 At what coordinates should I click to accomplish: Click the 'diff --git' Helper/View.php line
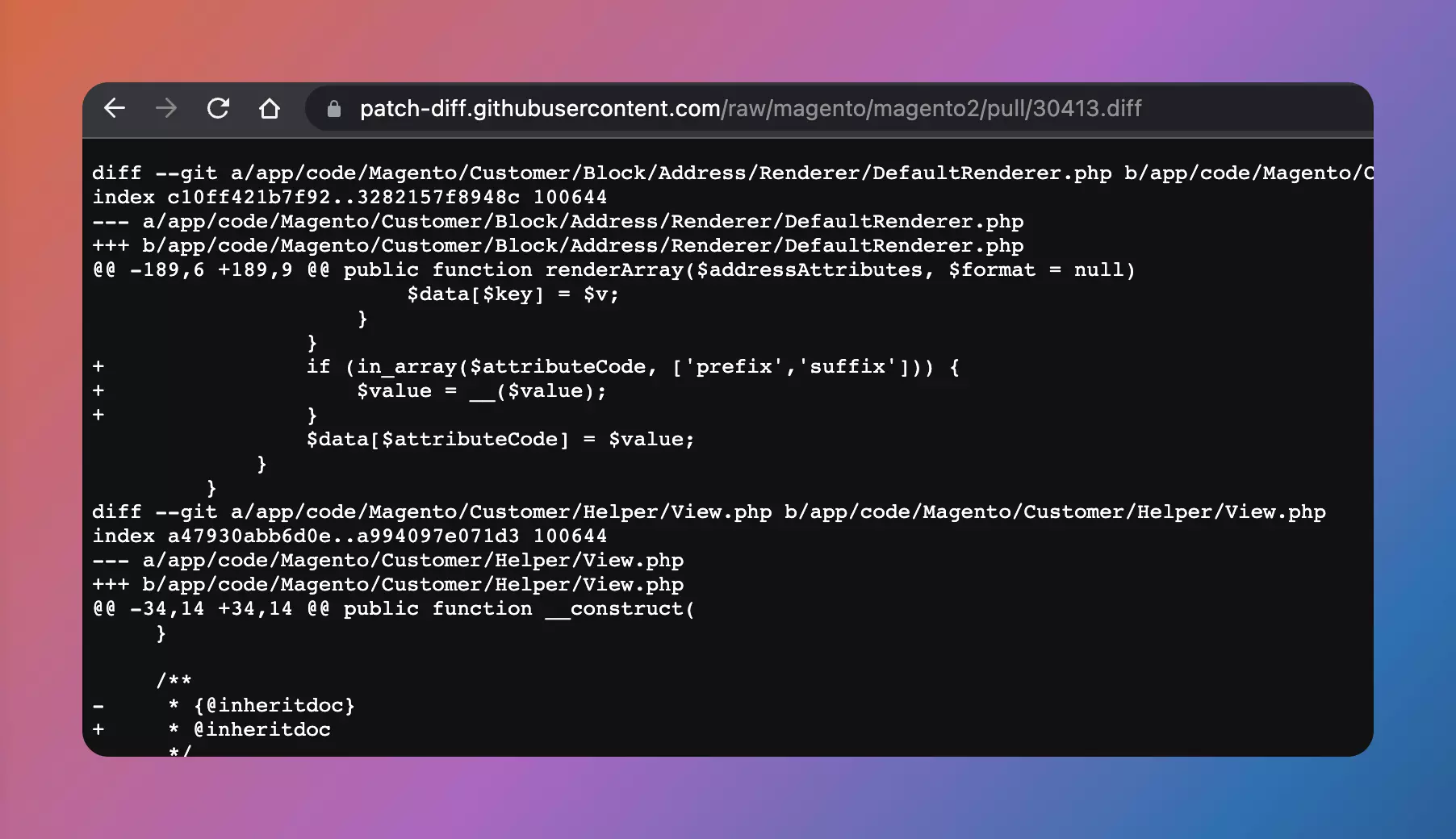[709, 511]
